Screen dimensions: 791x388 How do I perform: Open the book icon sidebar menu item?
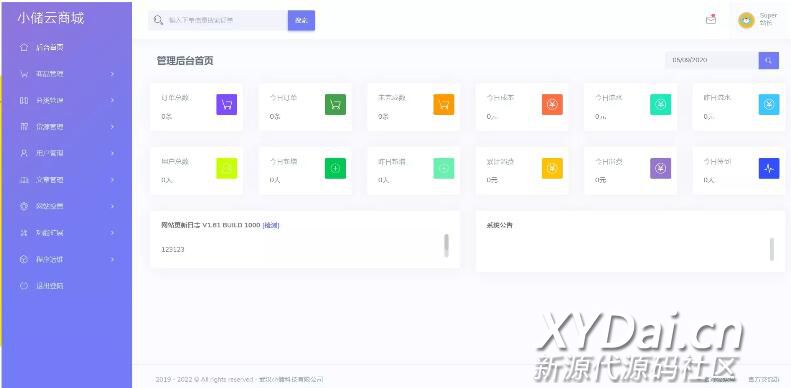click(42, 180)
